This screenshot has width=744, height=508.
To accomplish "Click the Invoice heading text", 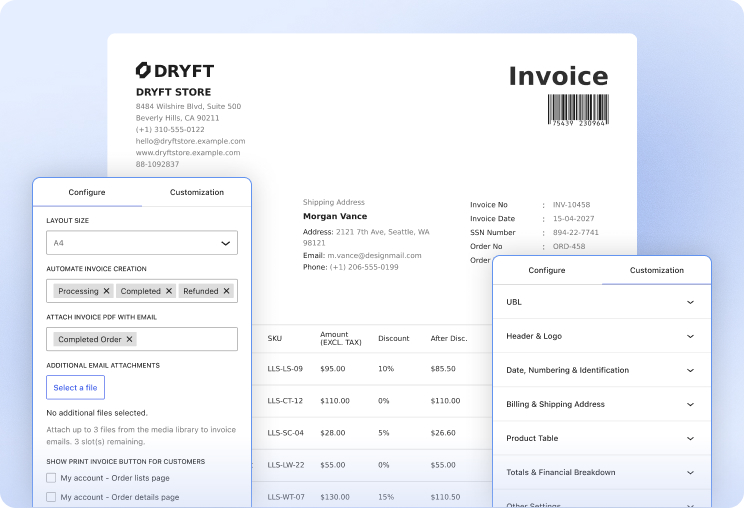I will [558, 76].
